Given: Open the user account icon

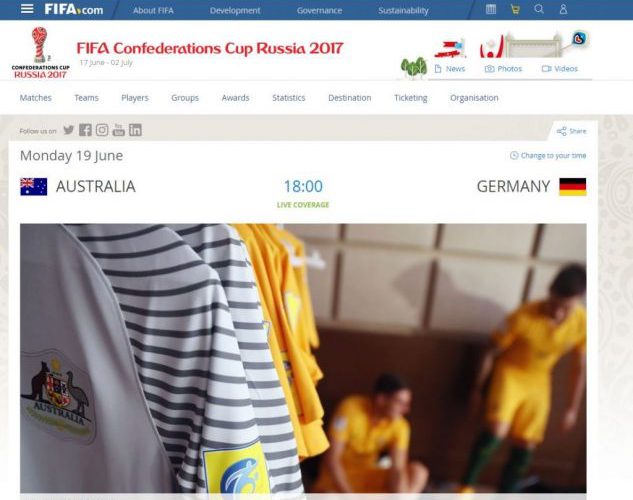Looking at the screenshot, I should click(563, 9).
